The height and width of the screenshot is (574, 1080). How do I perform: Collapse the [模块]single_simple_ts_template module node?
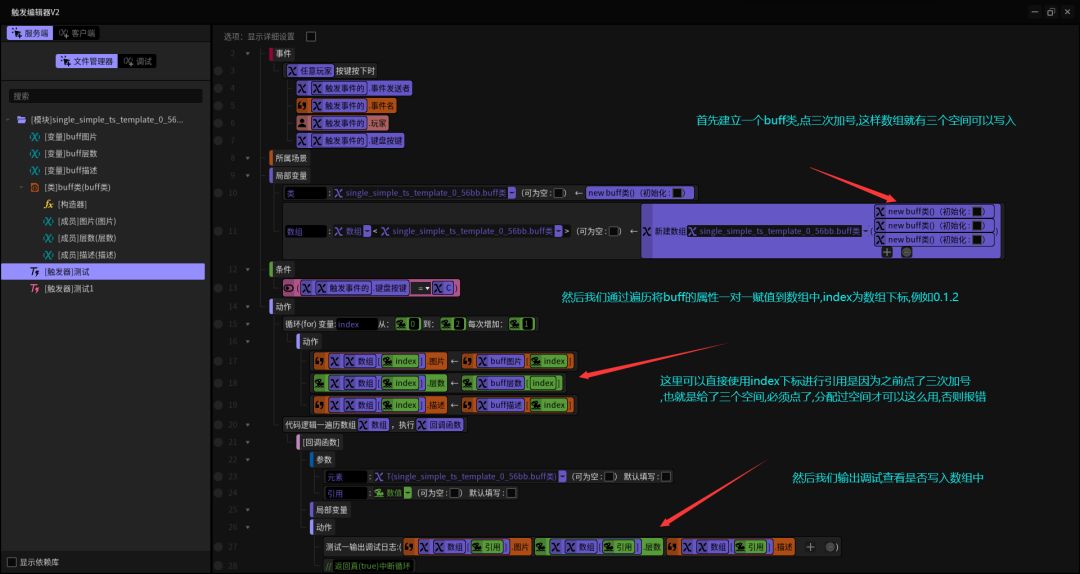tap(8, 120)
